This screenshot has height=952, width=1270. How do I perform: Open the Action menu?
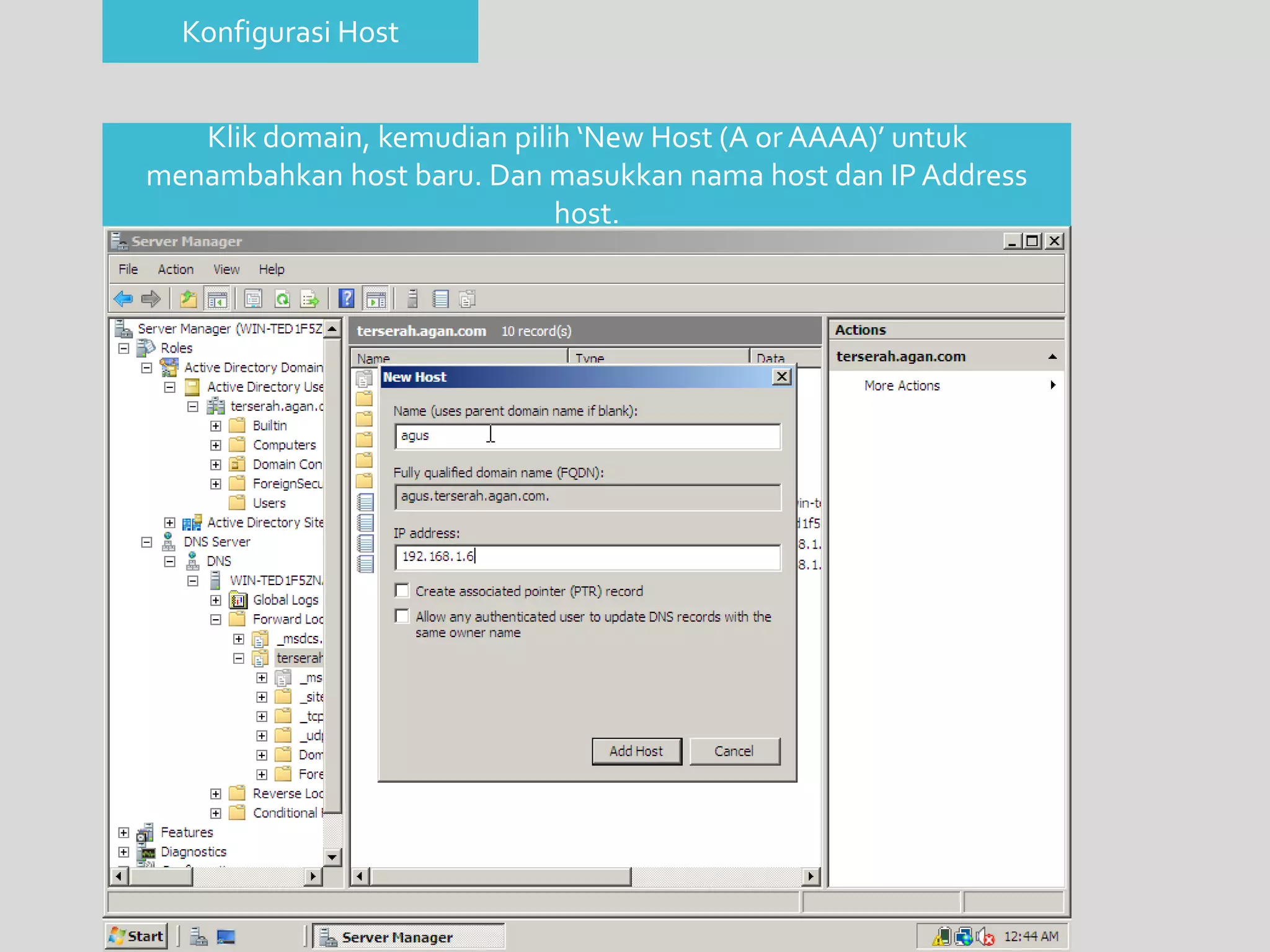pyautogui.click(x=175, y=270)
